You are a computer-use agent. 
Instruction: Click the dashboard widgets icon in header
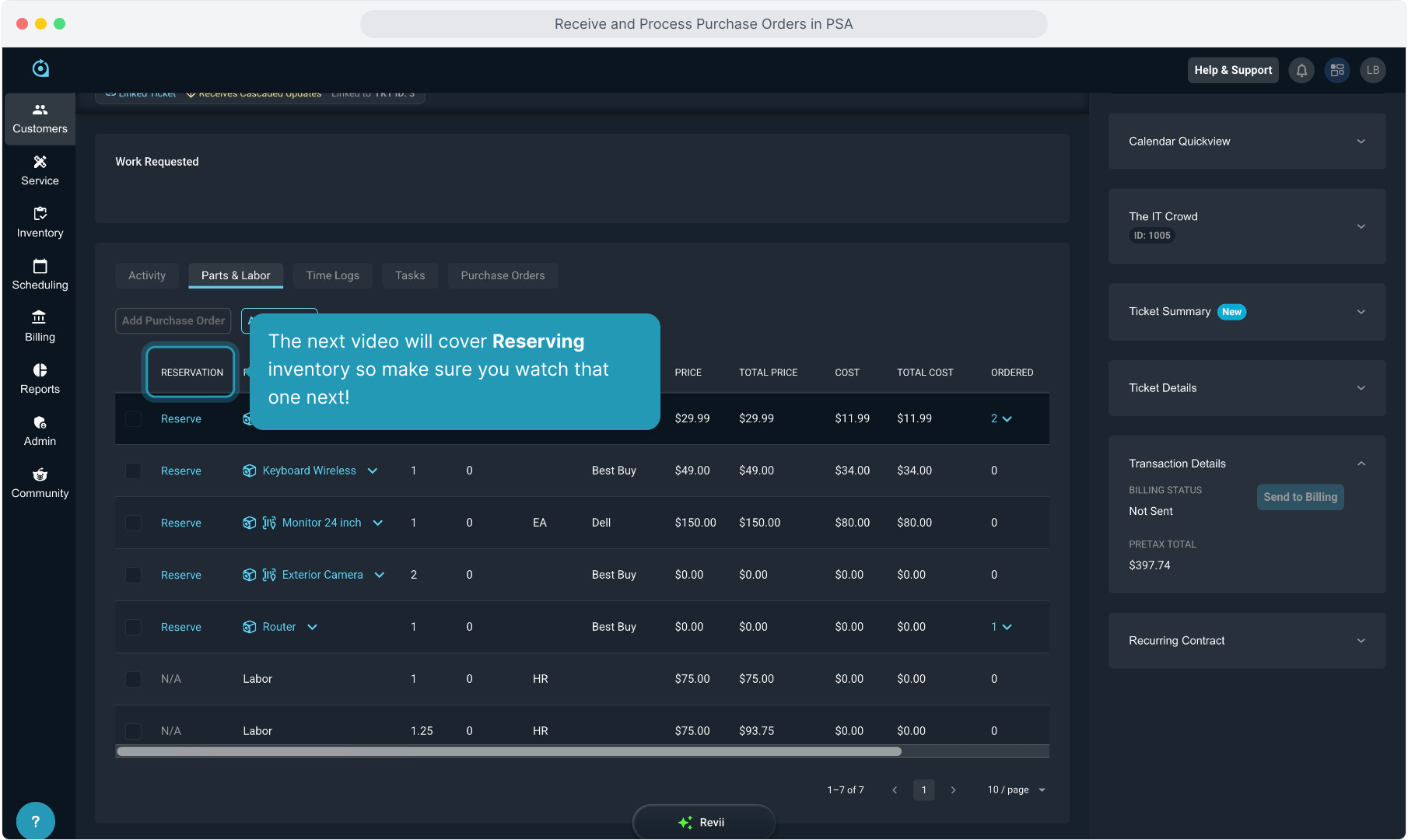(x=1337, y=70)
